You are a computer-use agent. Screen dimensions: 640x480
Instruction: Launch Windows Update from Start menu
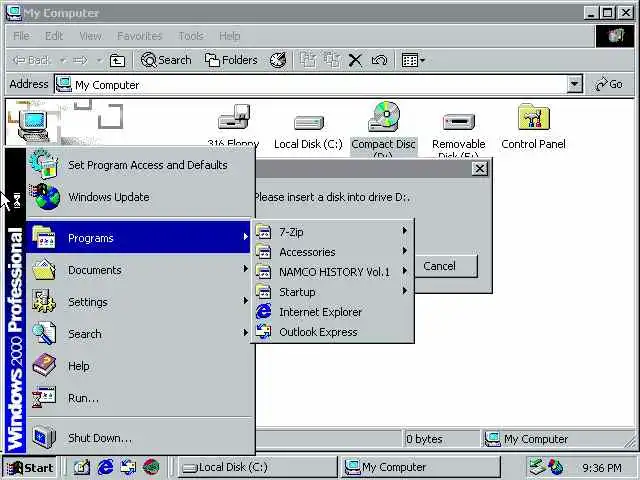[x=139, y=197]
